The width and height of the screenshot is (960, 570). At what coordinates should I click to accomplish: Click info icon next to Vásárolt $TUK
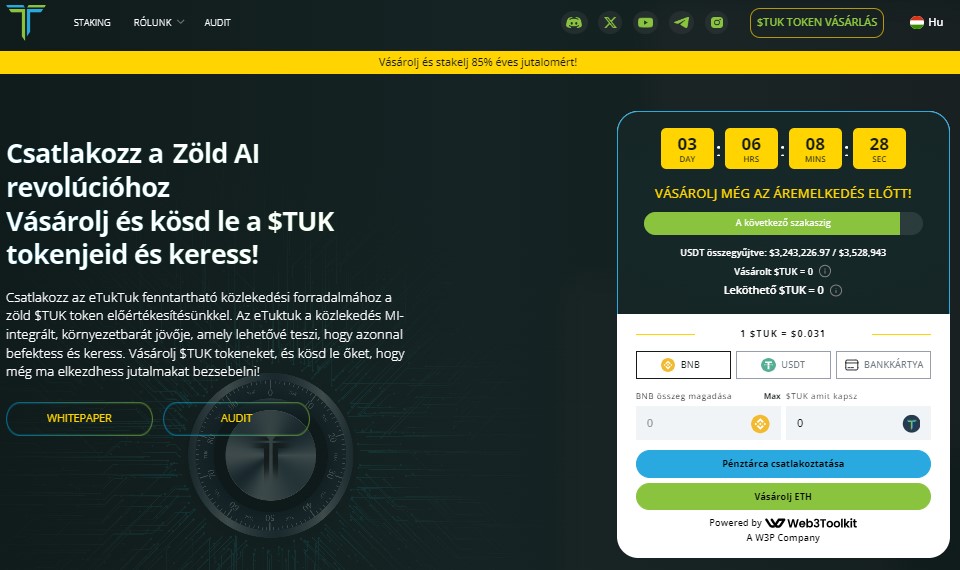tap(825, 272)
